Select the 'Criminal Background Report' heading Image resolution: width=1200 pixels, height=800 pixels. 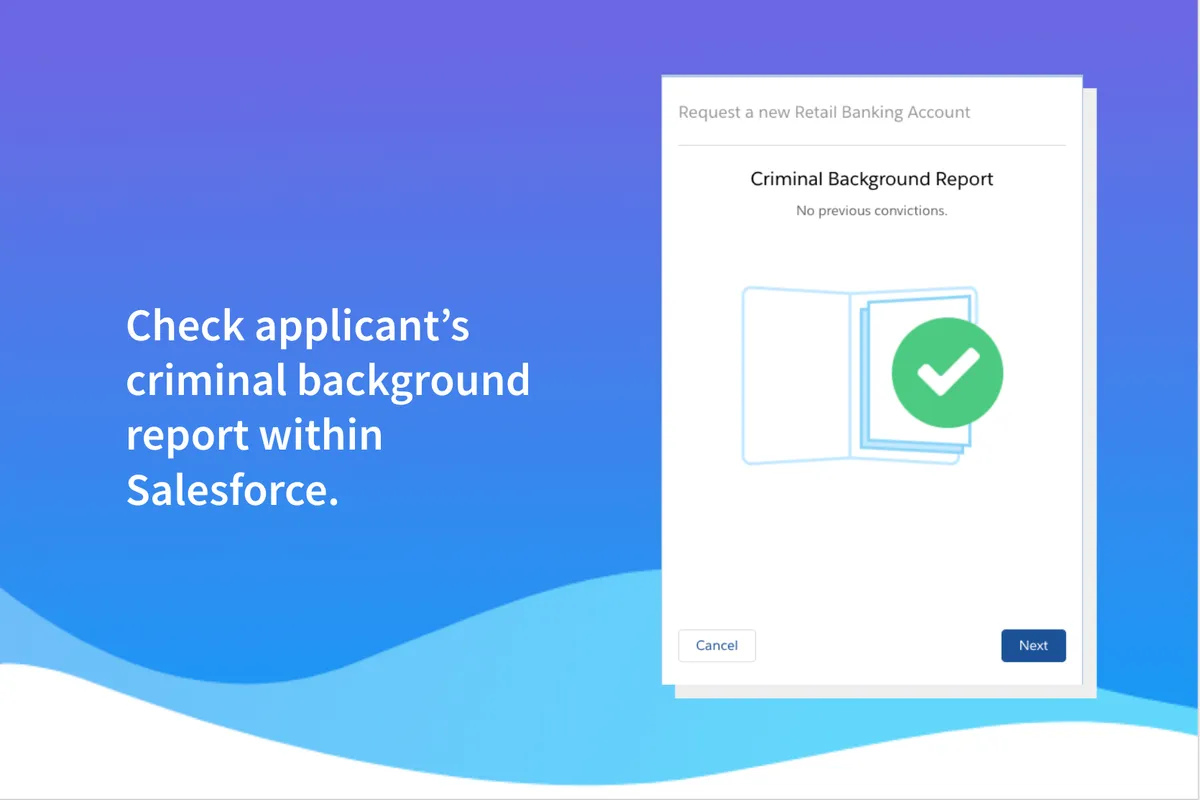click(x=872, y=180)
